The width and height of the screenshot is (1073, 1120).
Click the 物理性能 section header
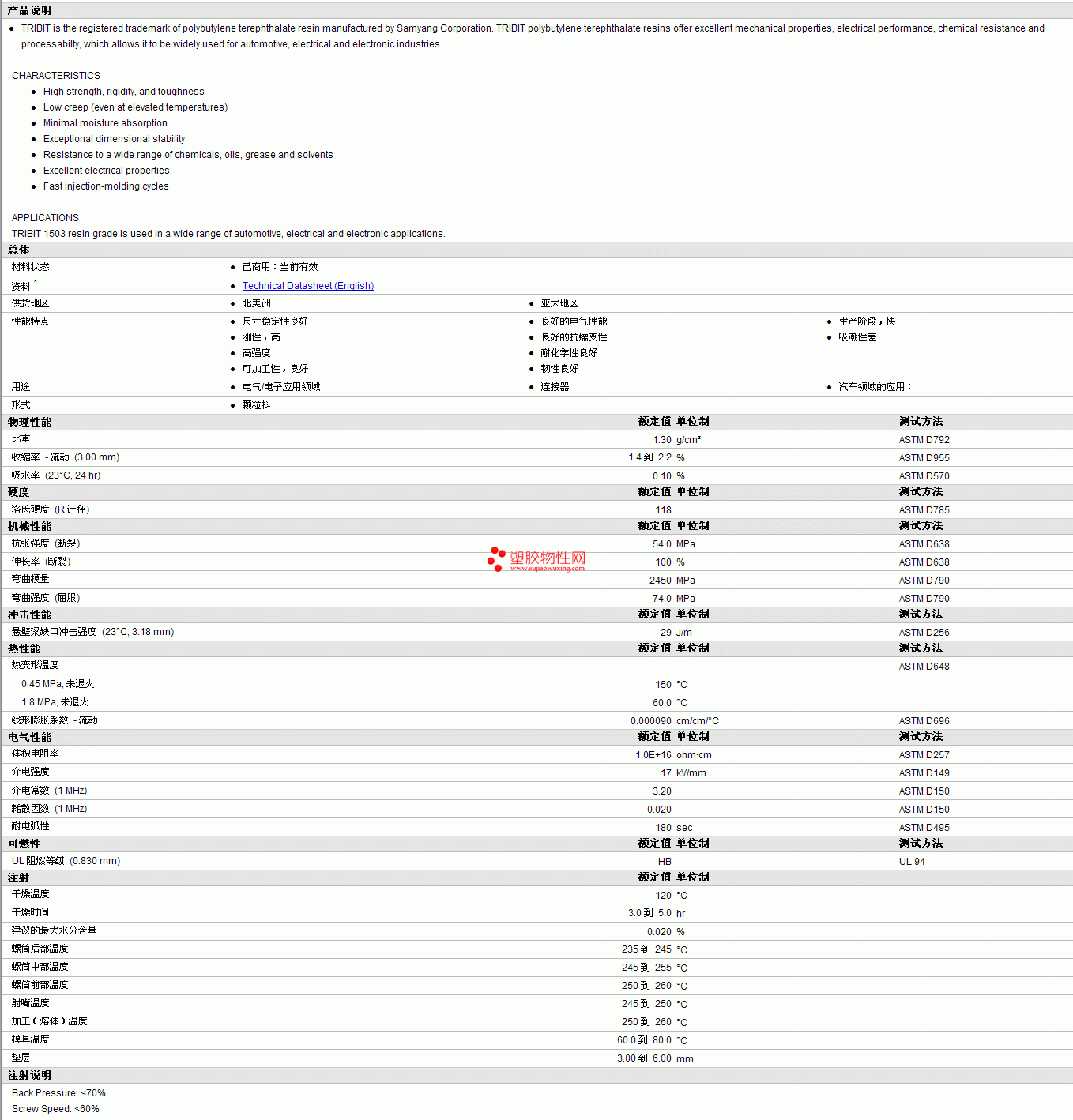tap(29, 422)
